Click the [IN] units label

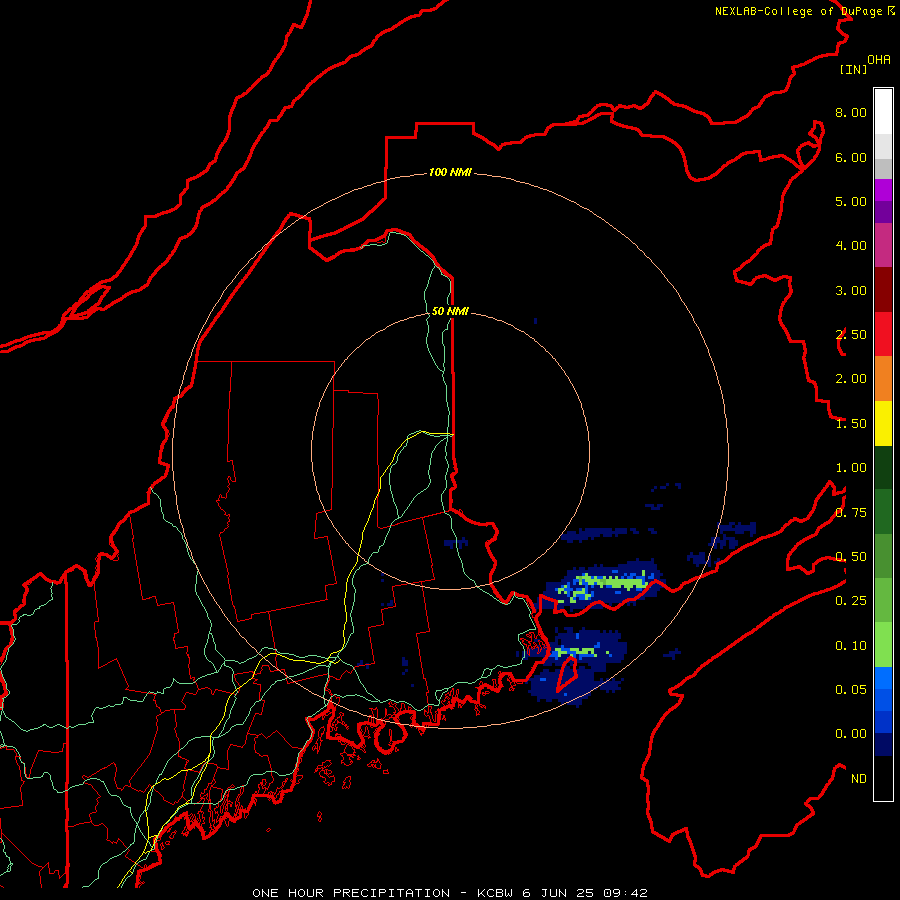[853, 69]
